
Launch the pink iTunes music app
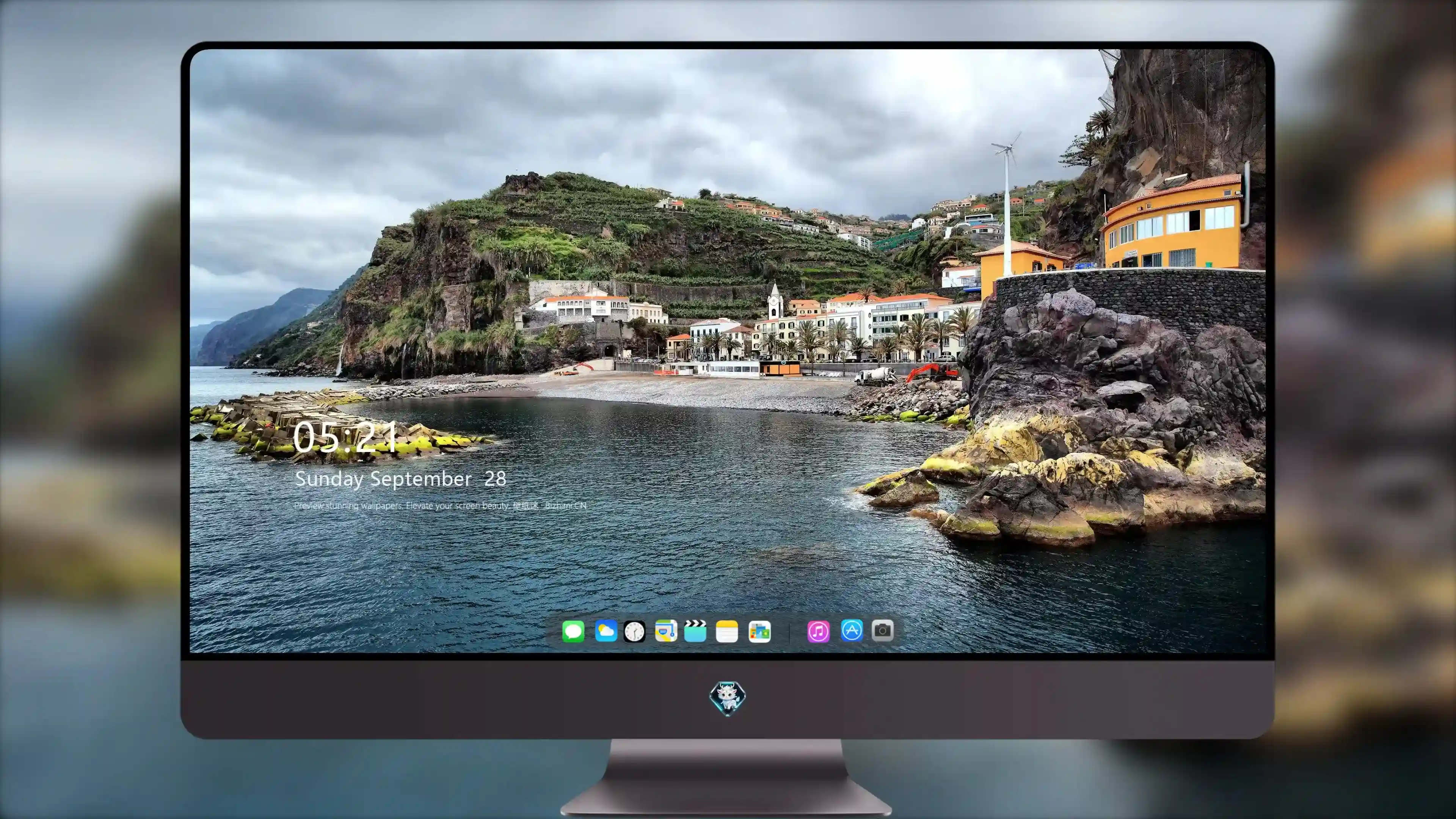pyautogui.click(x=819, y=631)
